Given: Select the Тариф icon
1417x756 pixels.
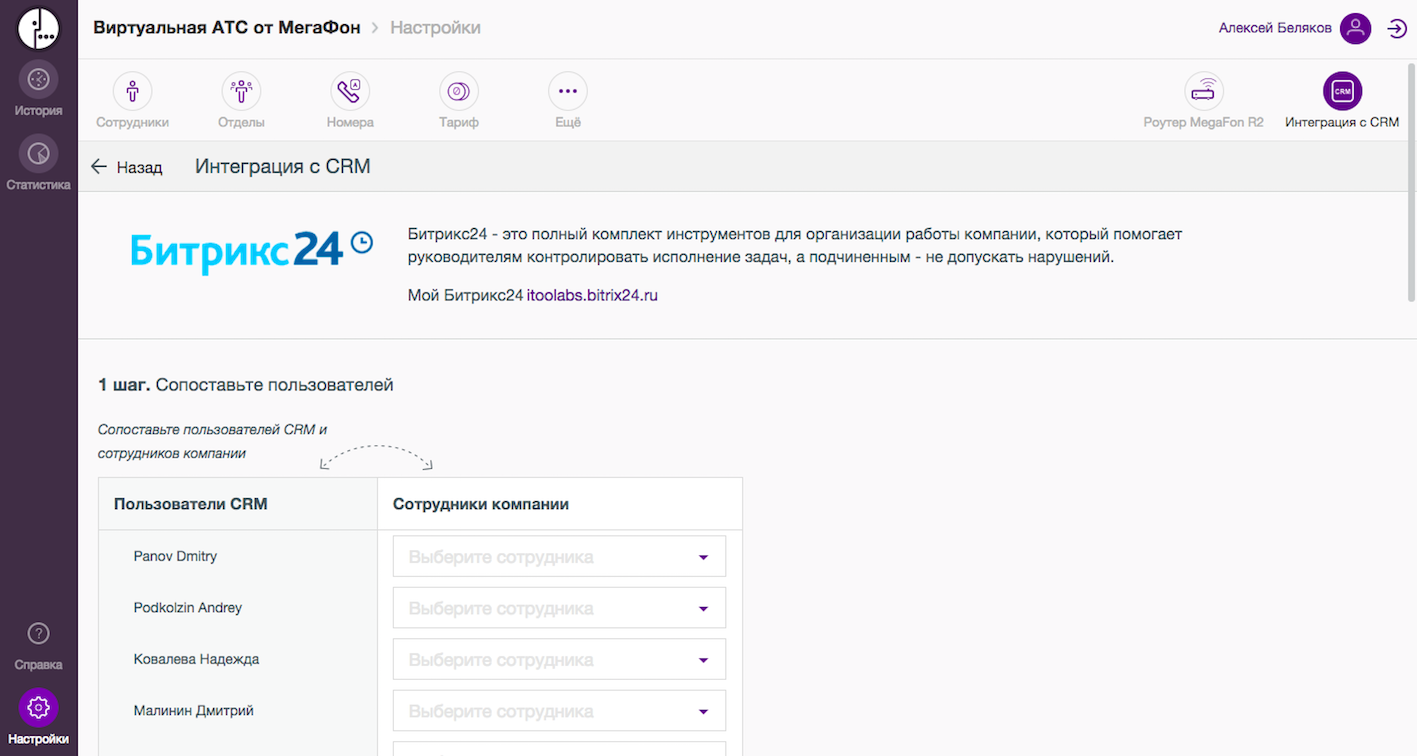Looking at the screenshot, I should 459,91.
